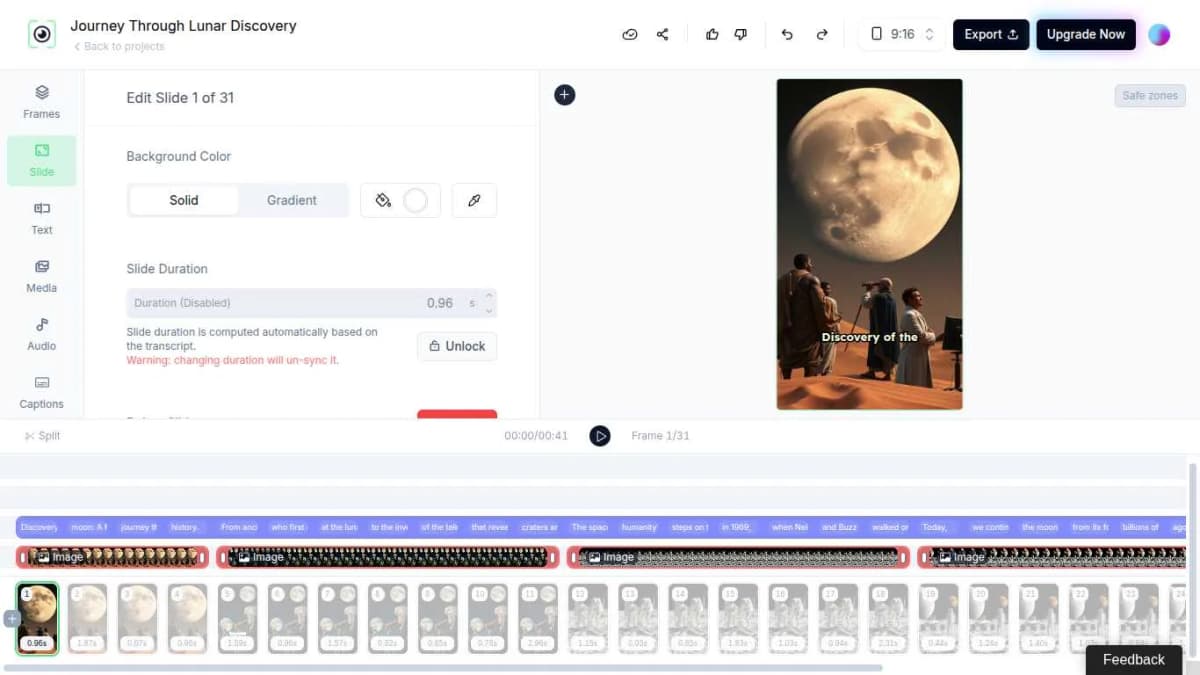Switch background to Gradient
This screenshot has width=1200, height=675.
(x=292, y=200)
